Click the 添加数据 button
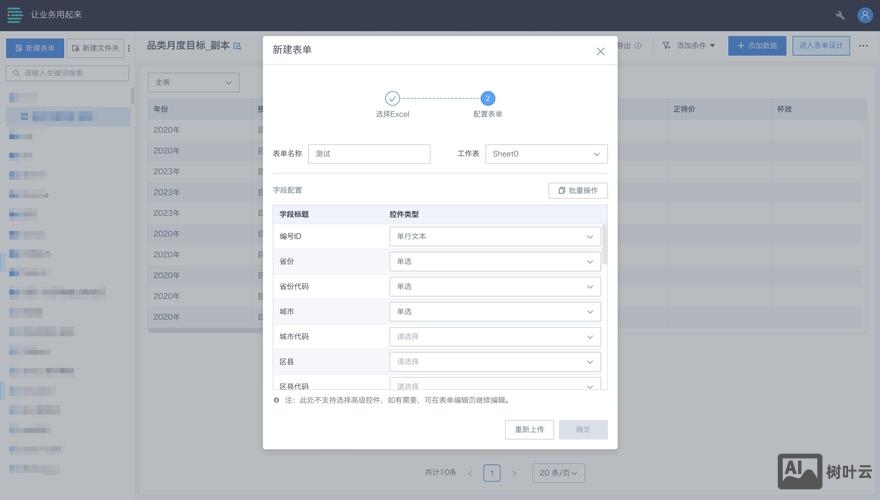This screenshot has height=500, width=880. click(757, 45)
